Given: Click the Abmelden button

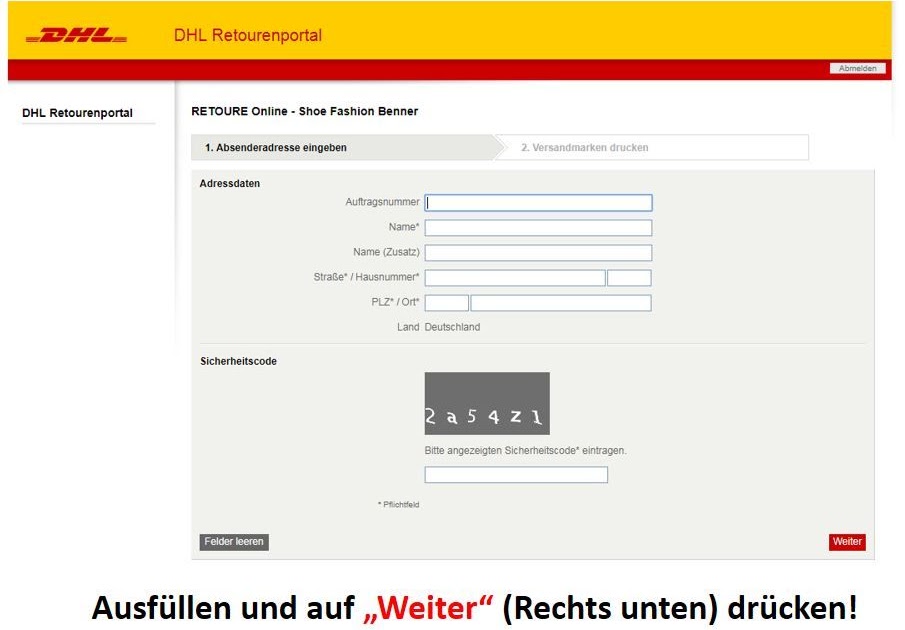Looking at the screenshot, I should 857,68.
